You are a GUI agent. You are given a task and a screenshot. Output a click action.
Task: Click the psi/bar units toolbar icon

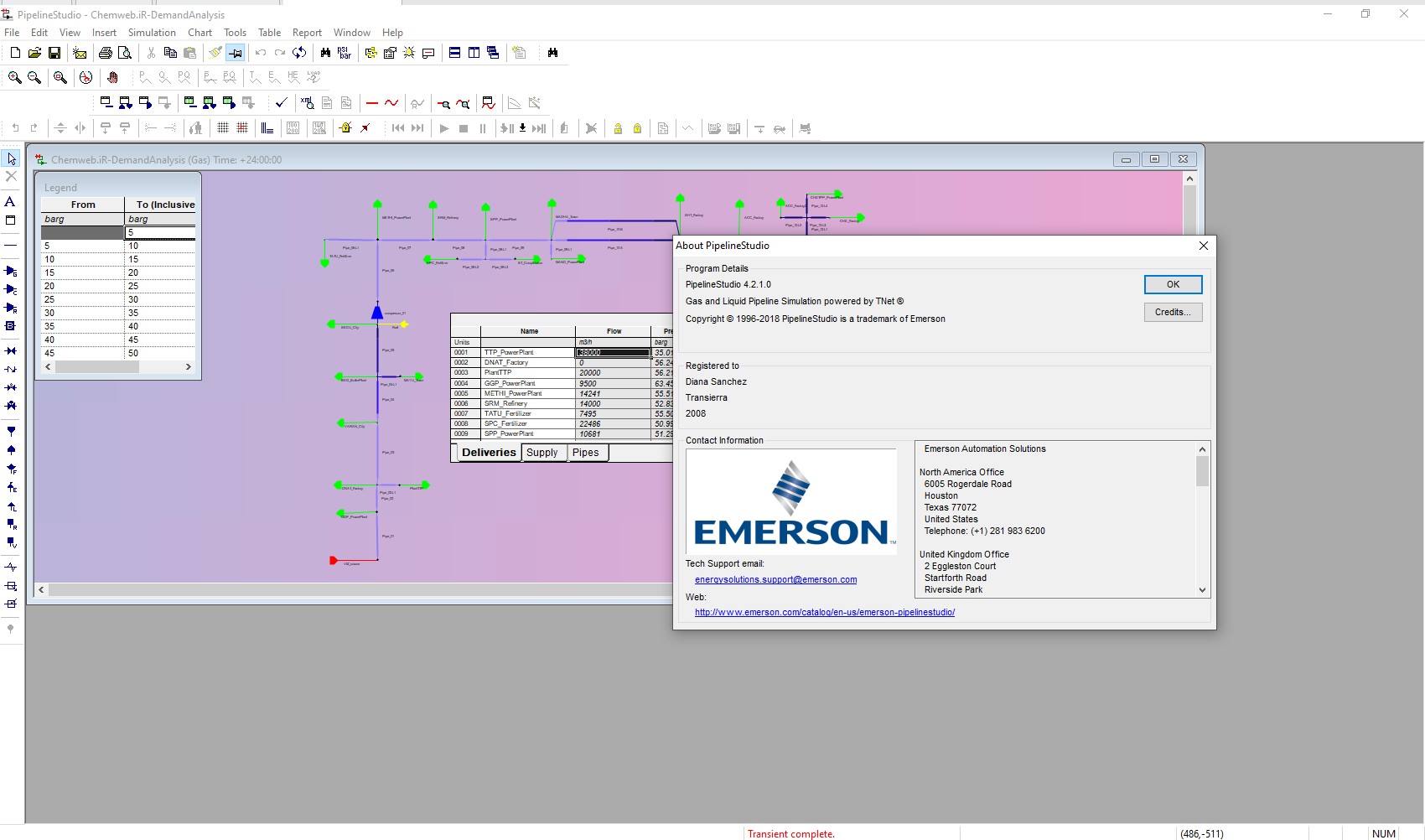coord(345,53)
